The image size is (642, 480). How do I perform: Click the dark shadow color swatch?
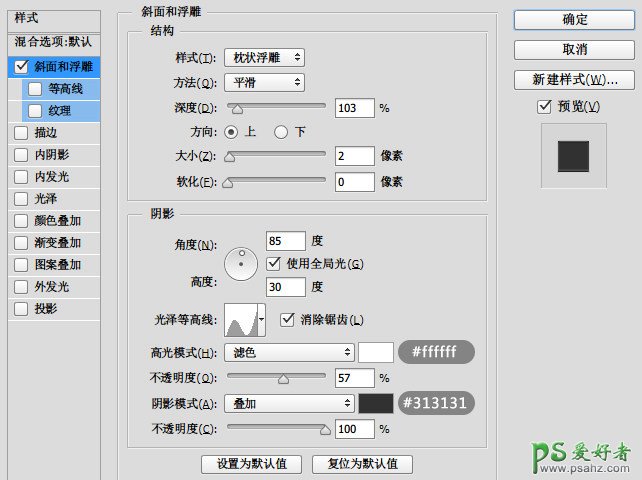376,402
